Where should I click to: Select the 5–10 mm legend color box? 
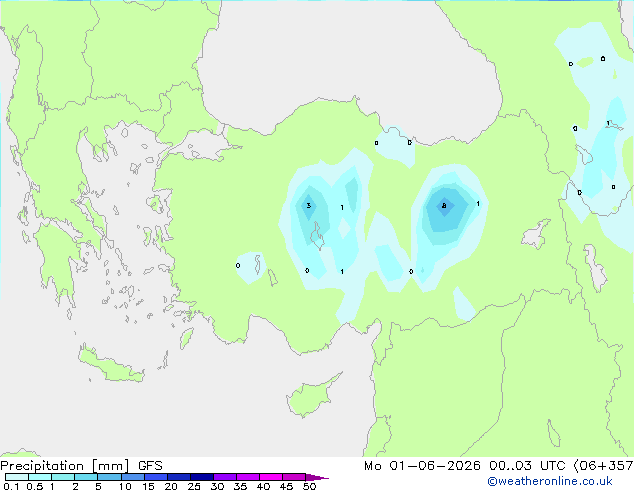pyautogui.click(x=110, y=477)
